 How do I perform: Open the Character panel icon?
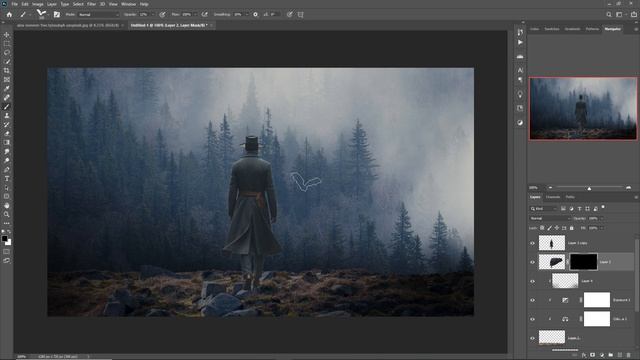[520, 70]
